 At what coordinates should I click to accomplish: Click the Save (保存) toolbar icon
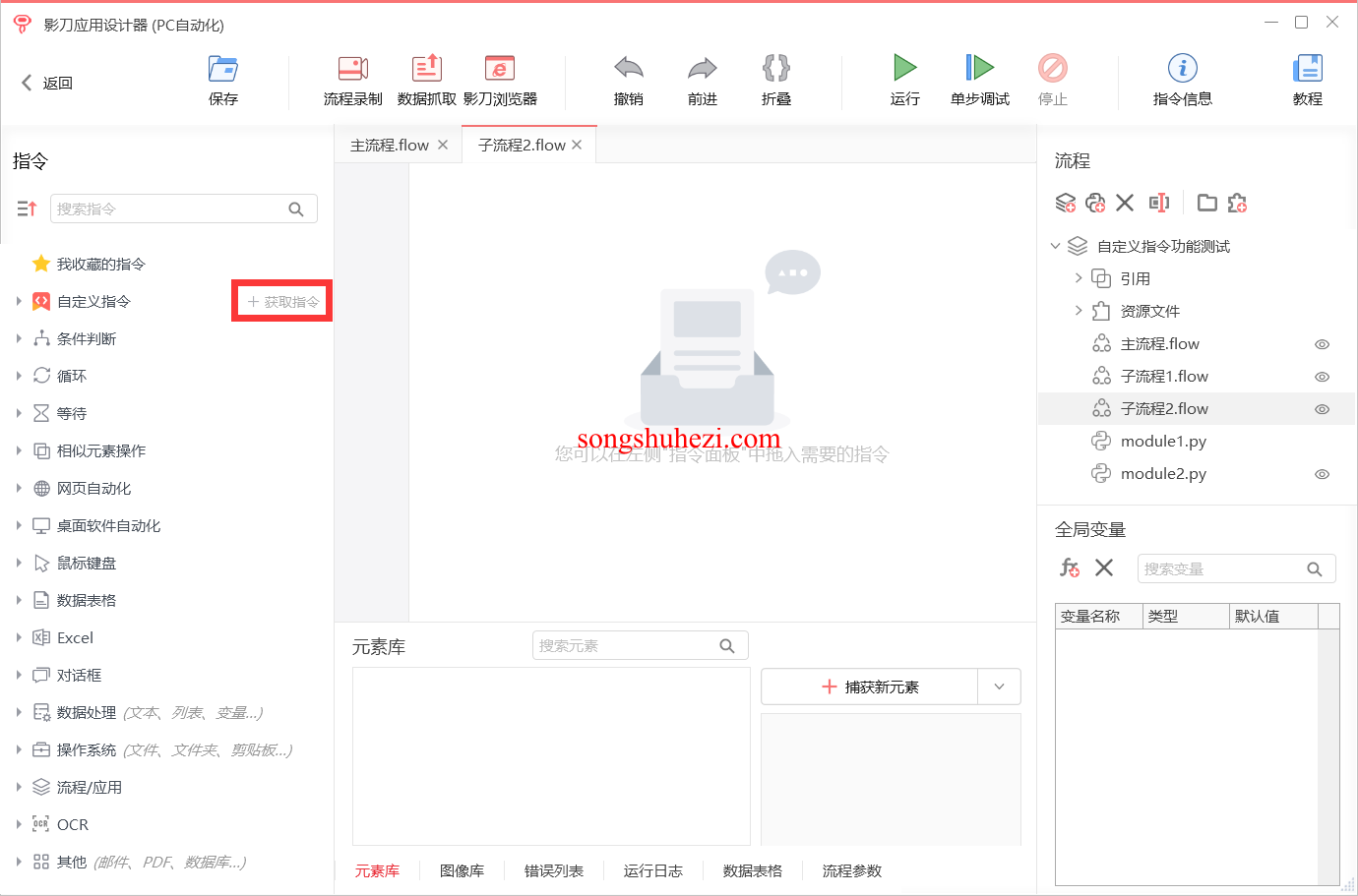pyautogui.click(x=223, y=80)
